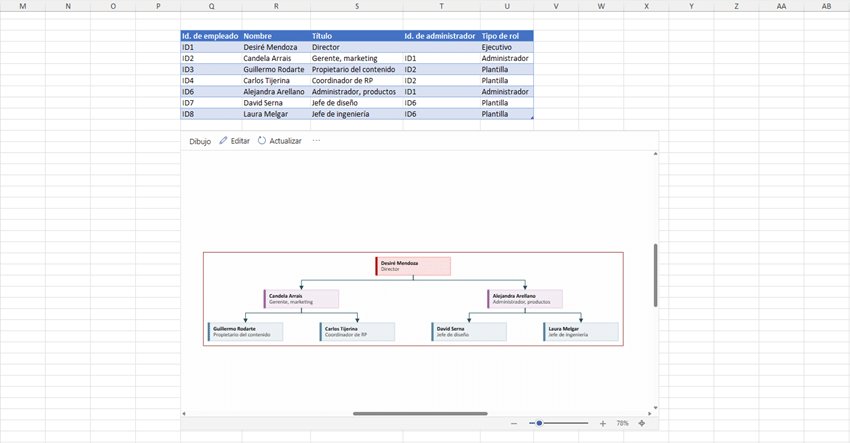Click the fit-to-page icon beside 78%
Viewport: 850px width, 443px height.
641,423
